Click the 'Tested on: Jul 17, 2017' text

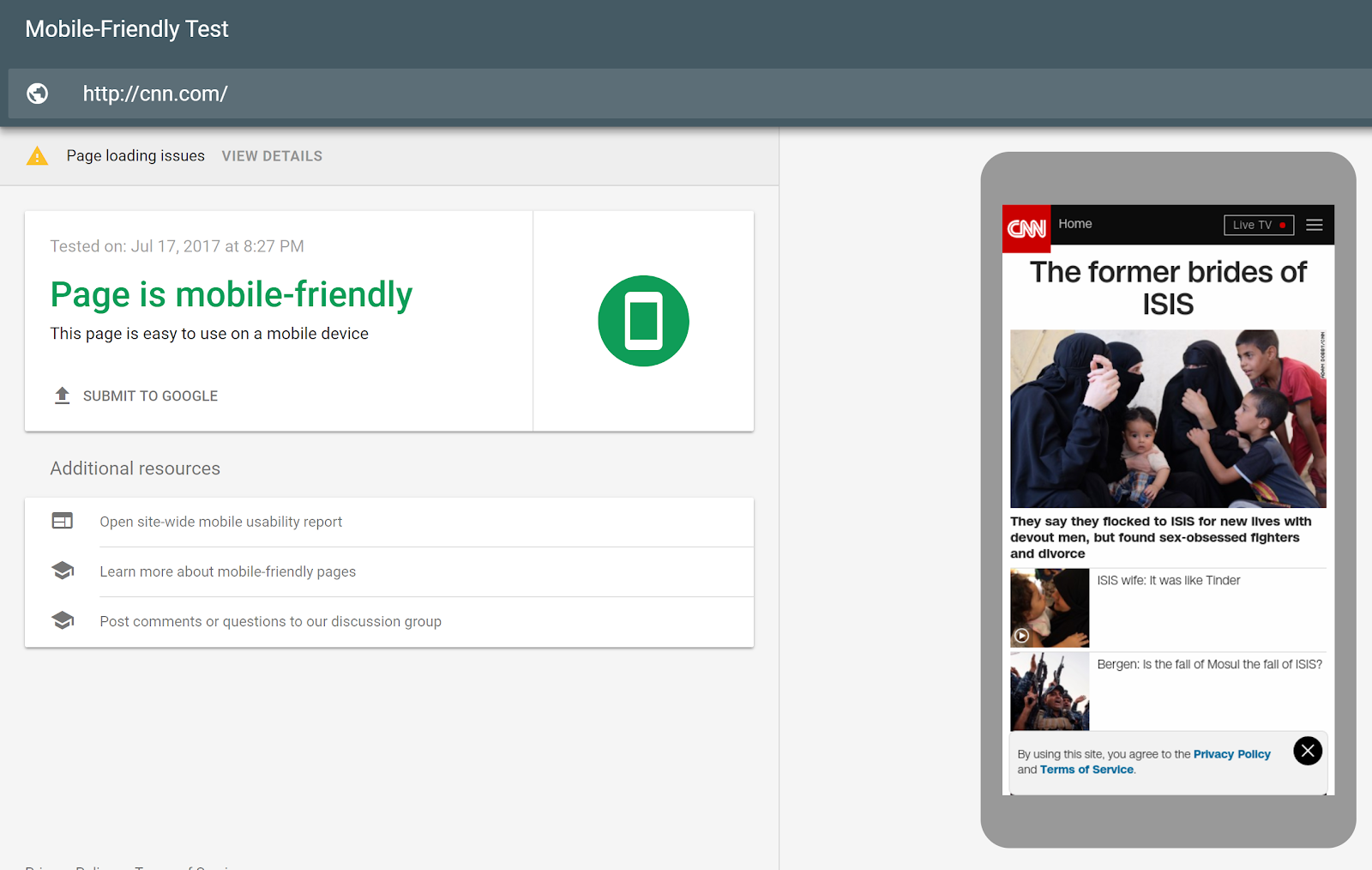[x=177, y=246]
